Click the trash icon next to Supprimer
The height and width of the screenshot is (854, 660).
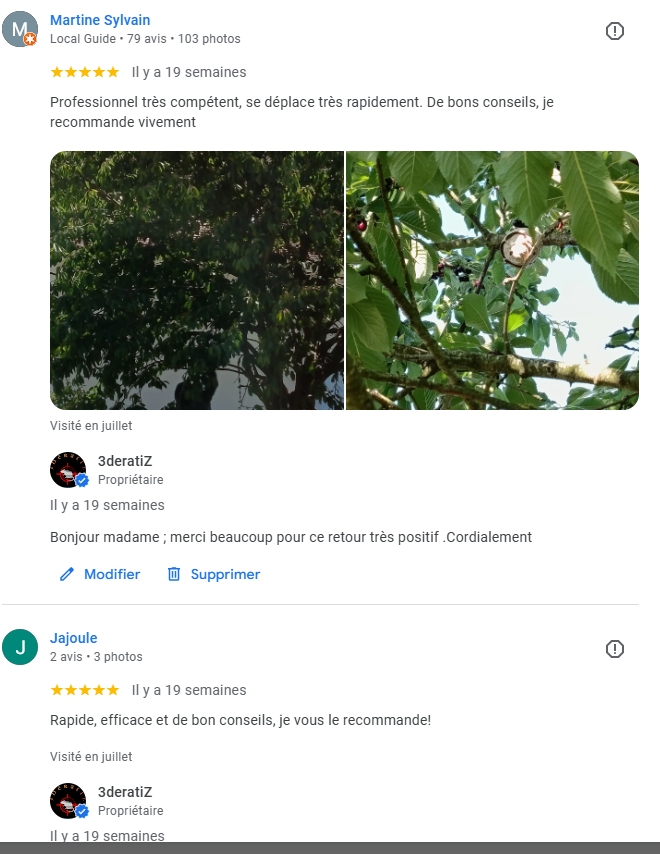click(174, 574)
